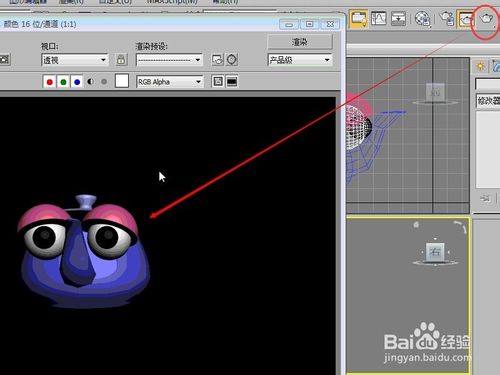
Task: Toggle the blue channel button
Action: click(x=77, y=82)
